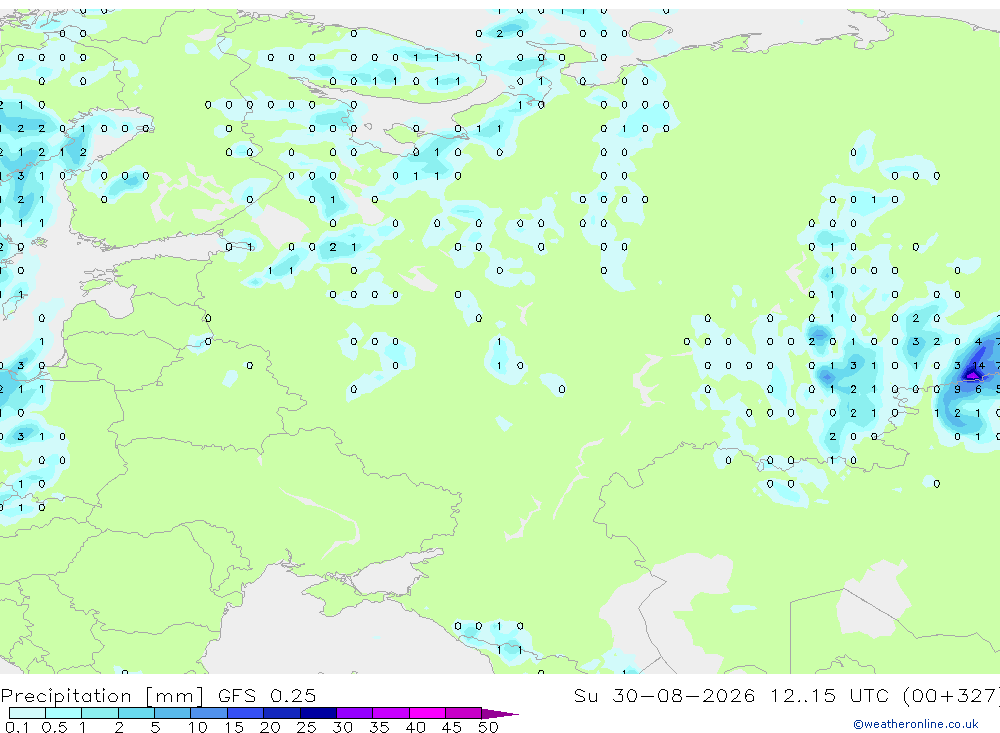
Task: Pick the legend swatch between 2 and 5
Action: tap(136, 713)
